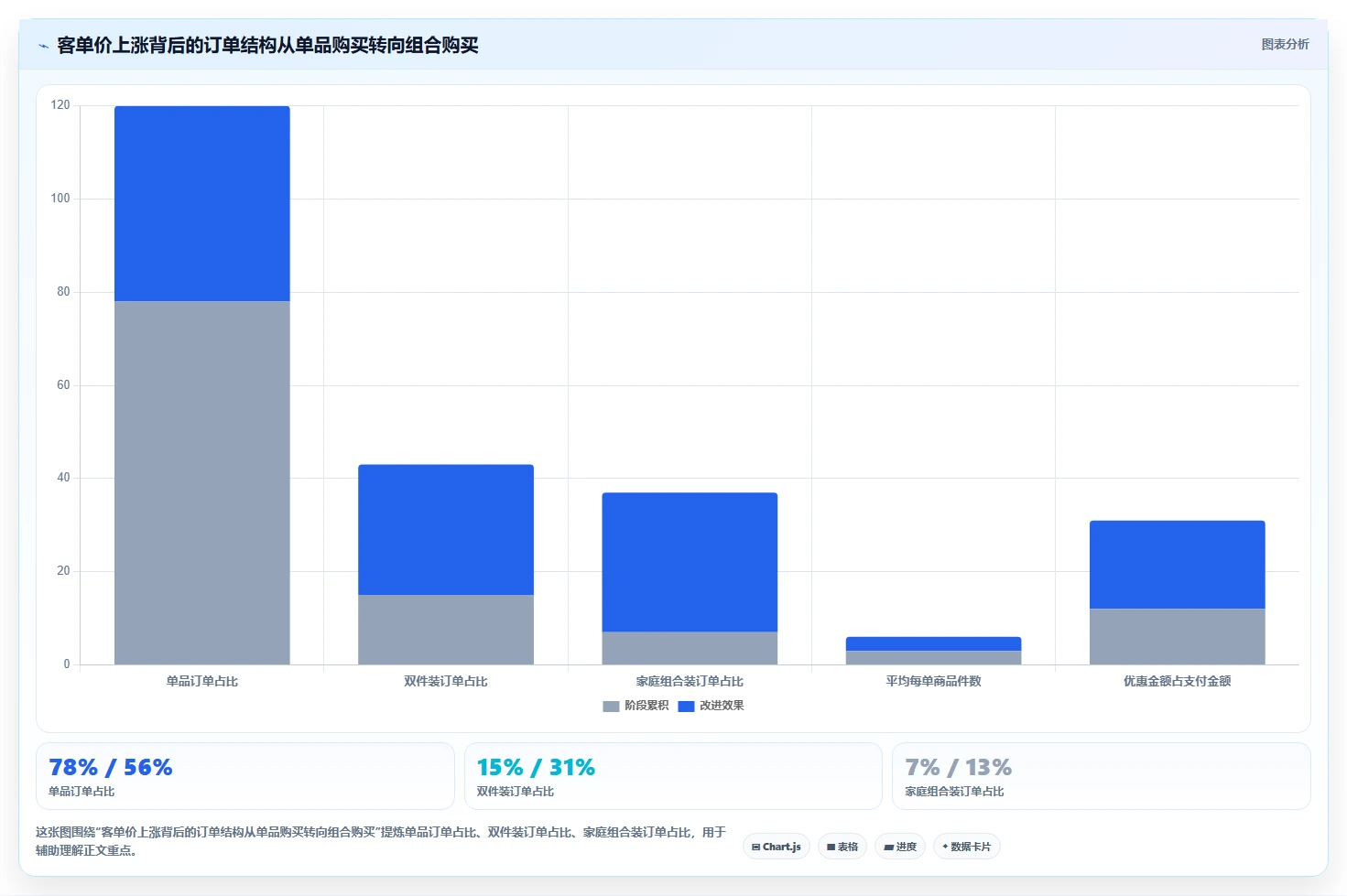The width and height of the screenshot is (1347, 896).
Task: Click the 表格 tag
Action: point(842,847)
